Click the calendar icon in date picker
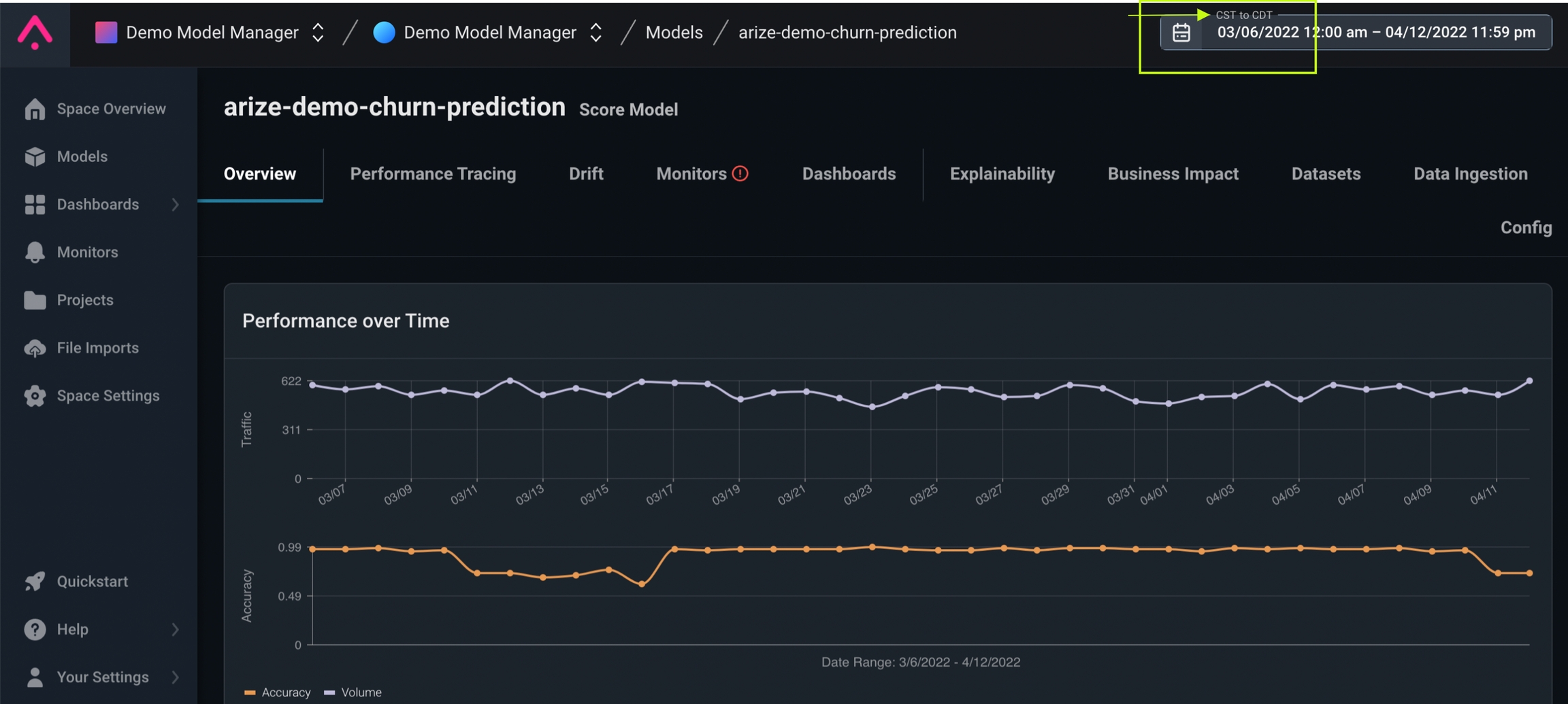This screenshot has height=704, width=1568. tap(1181, 33)
